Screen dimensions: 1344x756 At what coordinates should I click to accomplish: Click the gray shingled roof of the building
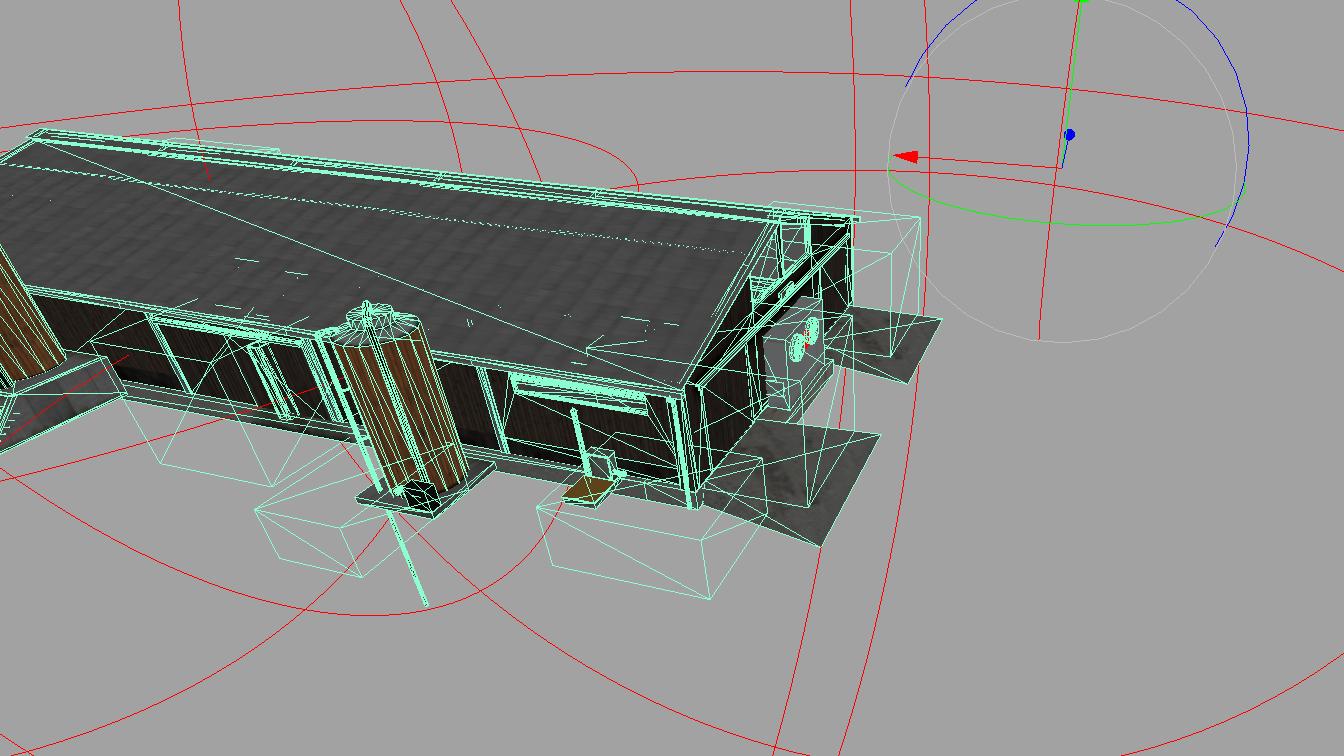(x=400, y=240)
